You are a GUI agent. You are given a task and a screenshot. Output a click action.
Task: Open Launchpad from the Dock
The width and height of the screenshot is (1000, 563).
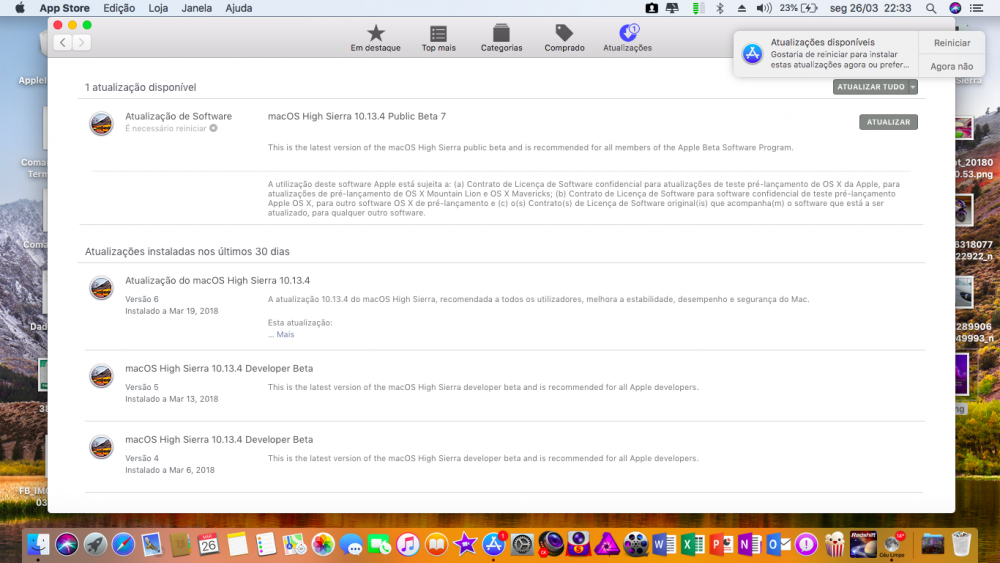[95, 545]
